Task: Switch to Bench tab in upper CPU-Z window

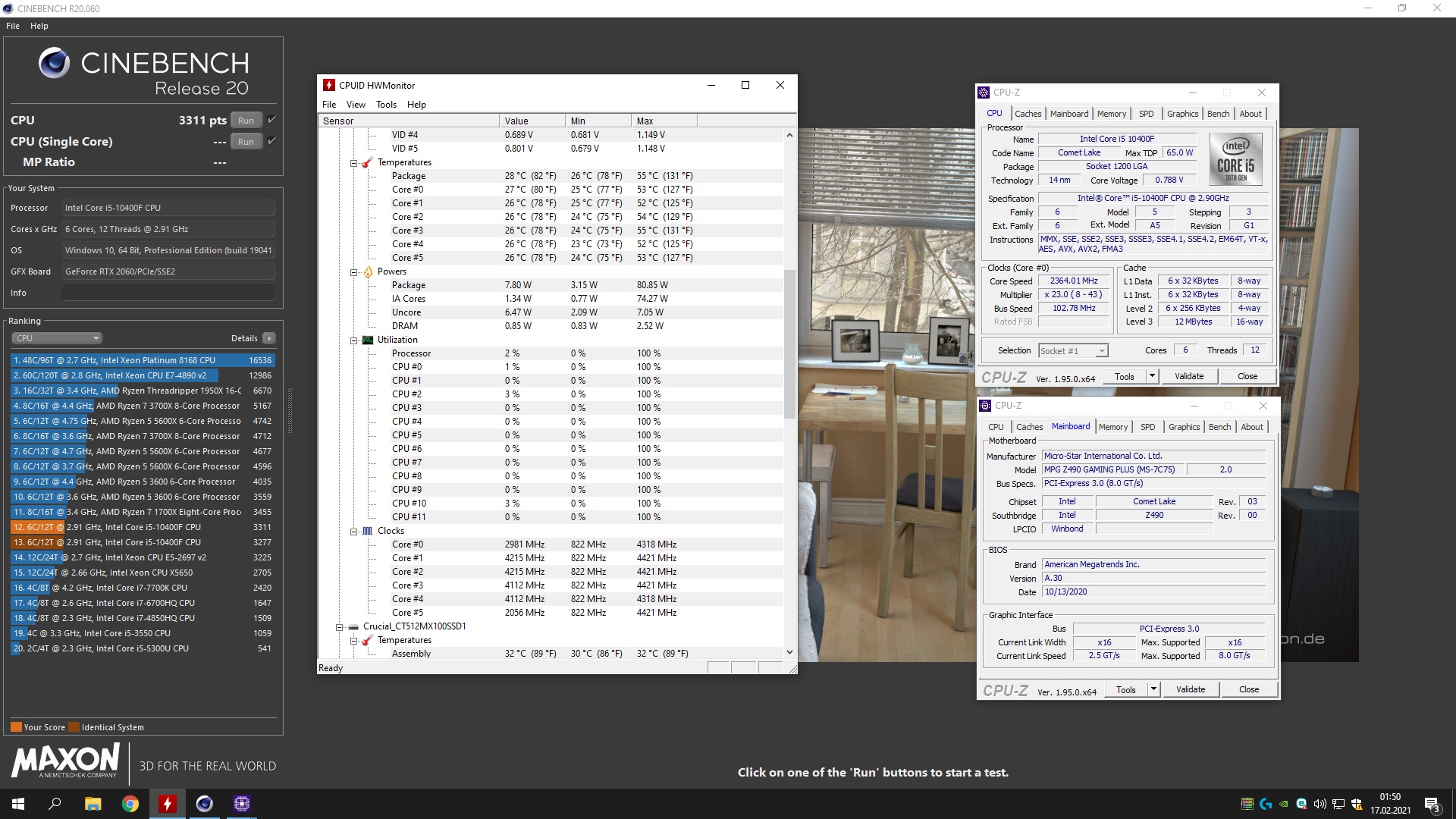Action: click(1219, 114)
